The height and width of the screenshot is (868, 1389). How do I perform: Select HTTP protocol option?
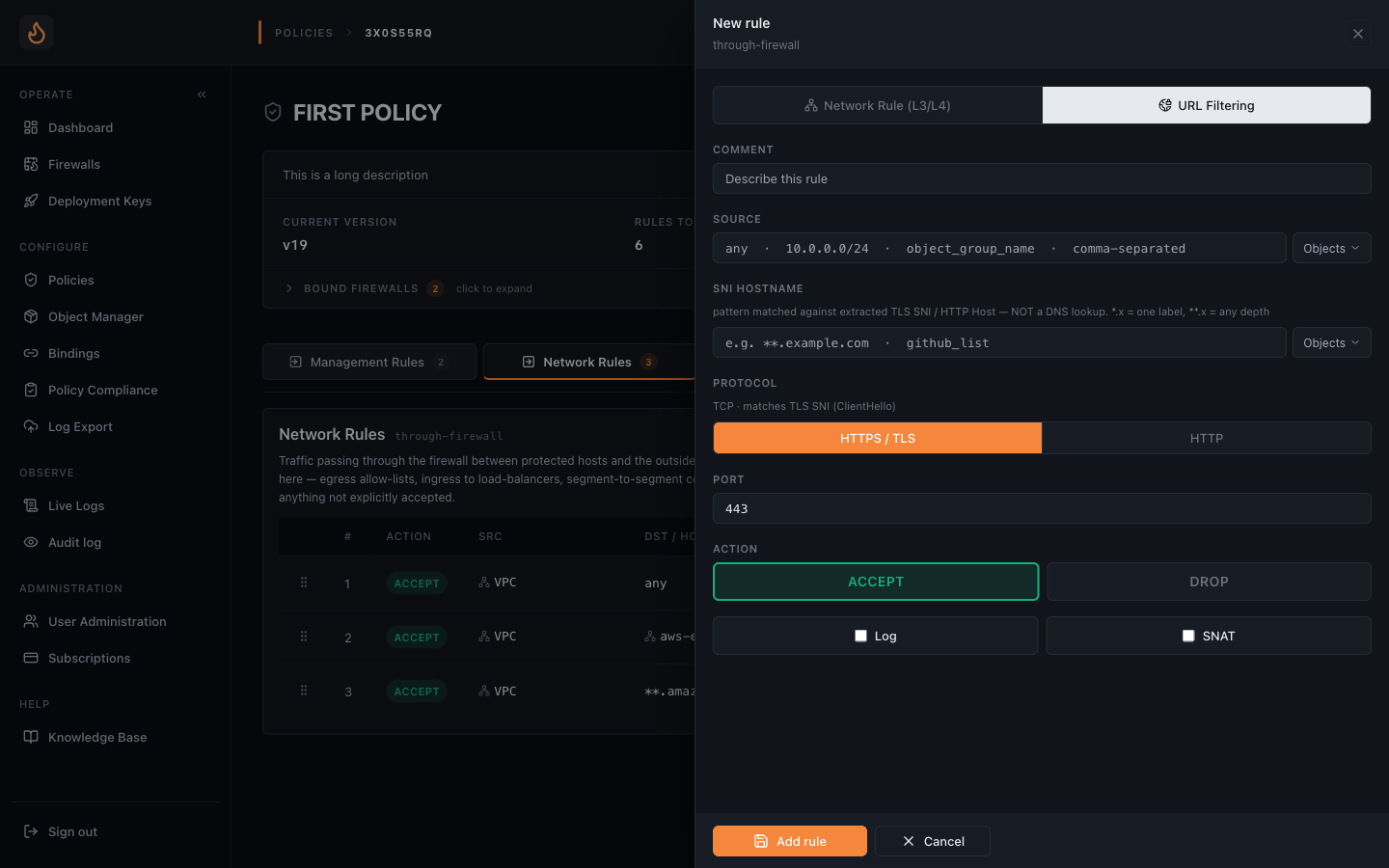click(1207, 438)
